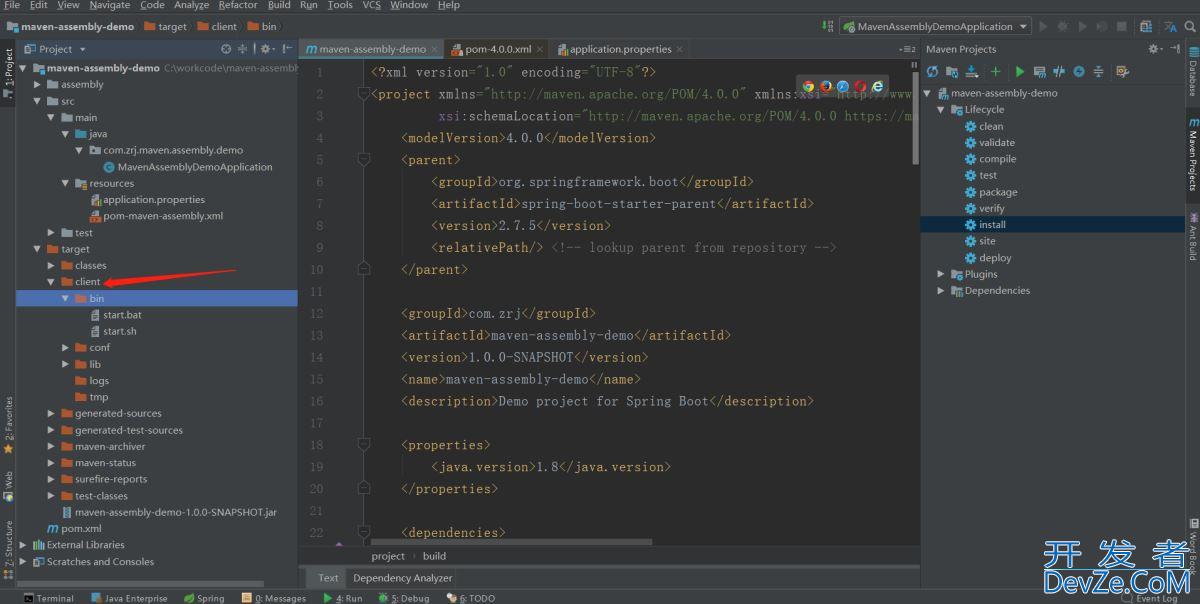Select maven-assembly-demo-1.0.0-SNAPSHOT.jar file
Viewport: 1200px width, 604px height.
point(175,512)
